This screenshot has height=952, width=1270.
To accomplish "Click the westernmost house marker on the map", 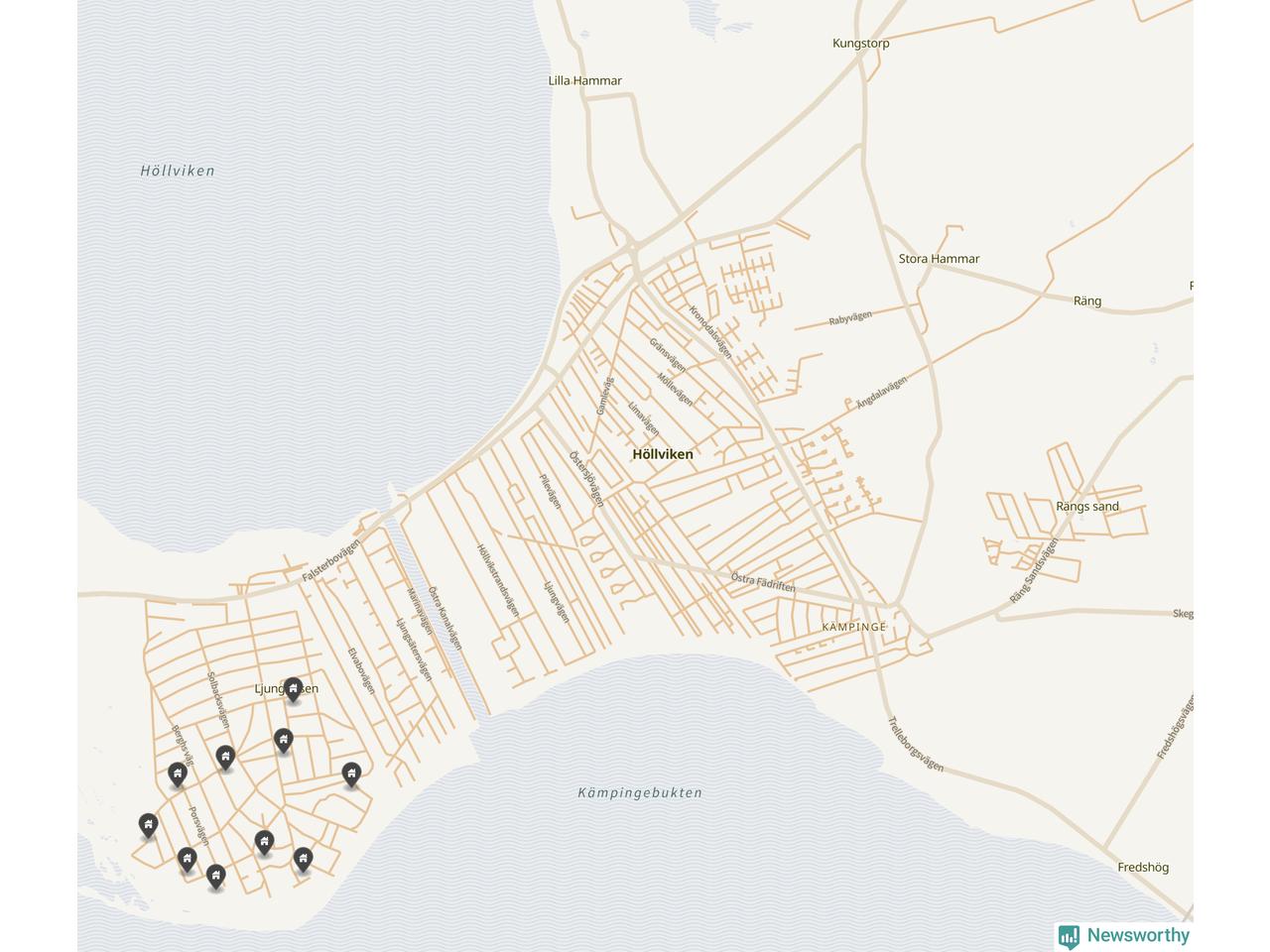I will [148, 824].
